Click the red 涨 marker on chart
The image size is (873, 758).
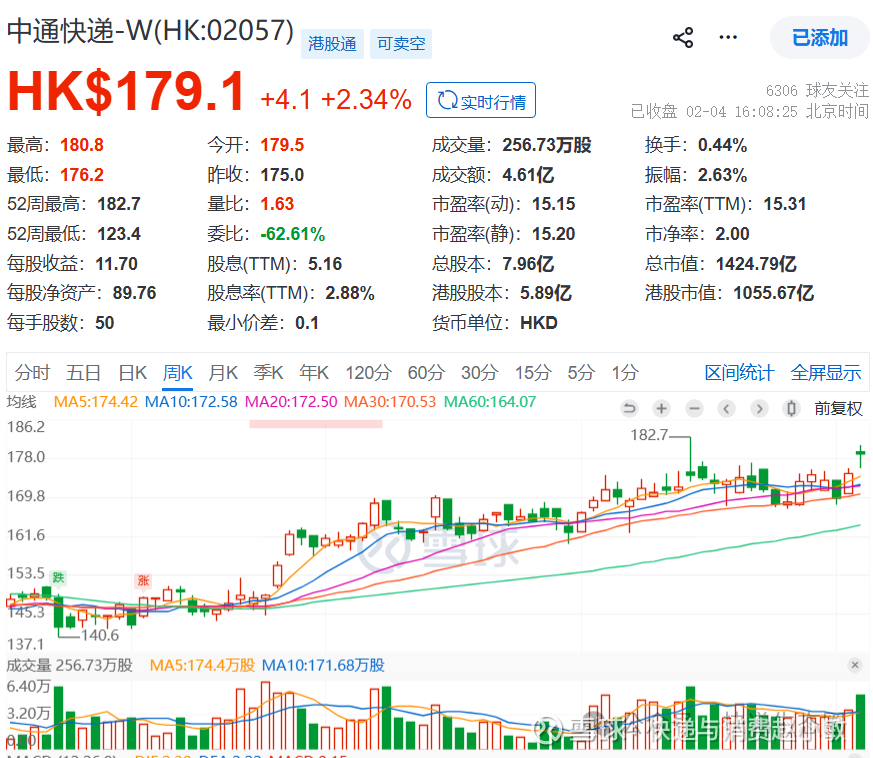pyautogui.click(x=143, y=581)
